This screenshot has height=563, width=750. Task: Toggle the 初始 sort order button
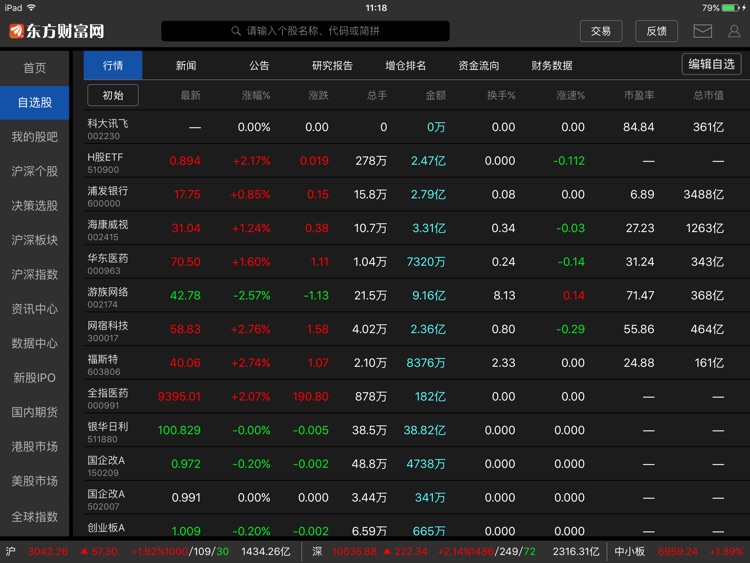tap(113, 95)
